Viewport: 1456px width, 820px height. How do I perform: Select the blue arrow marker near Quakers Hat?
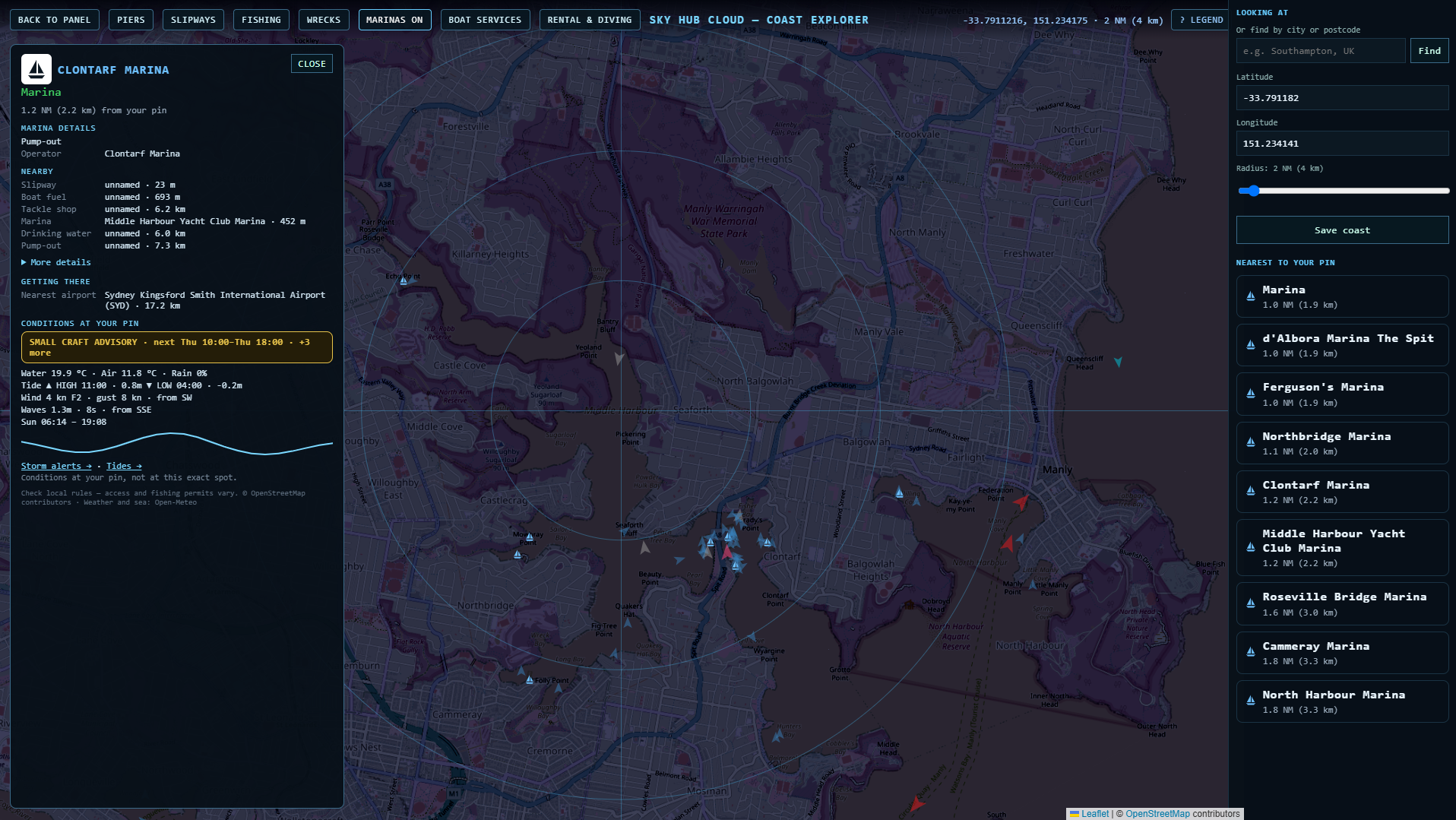(628, 622)
